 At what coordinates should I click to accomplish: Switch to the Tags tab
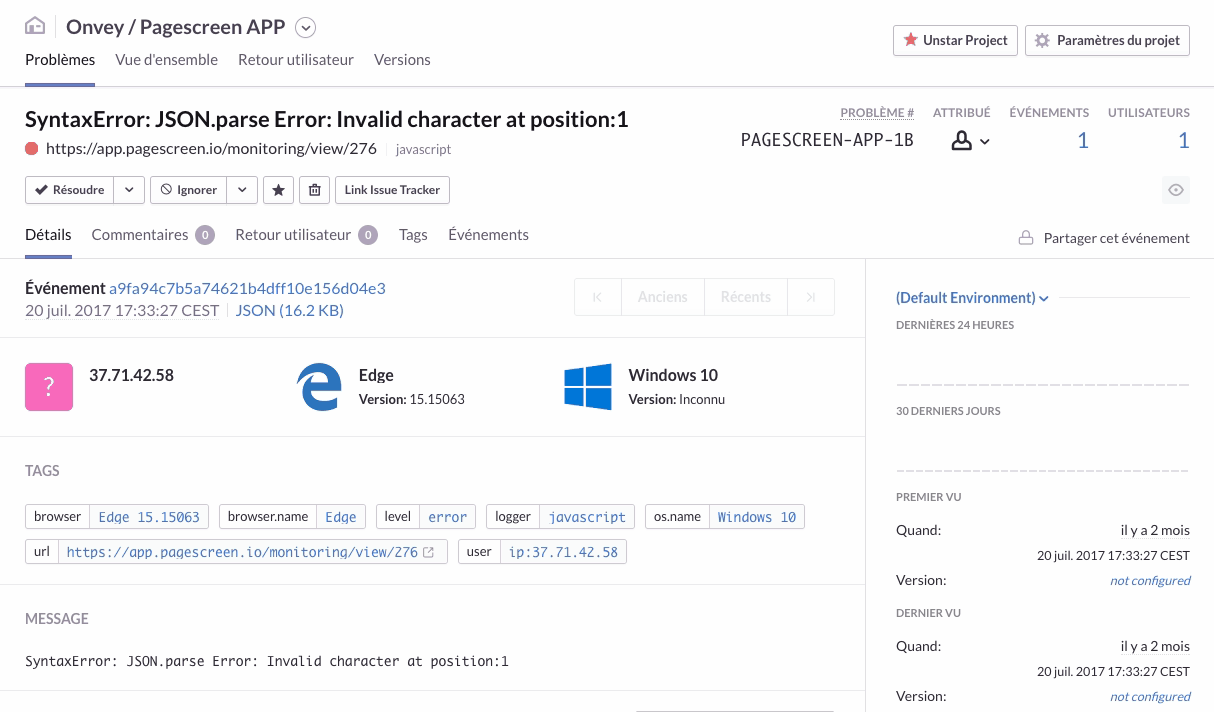tap(413, 235)
